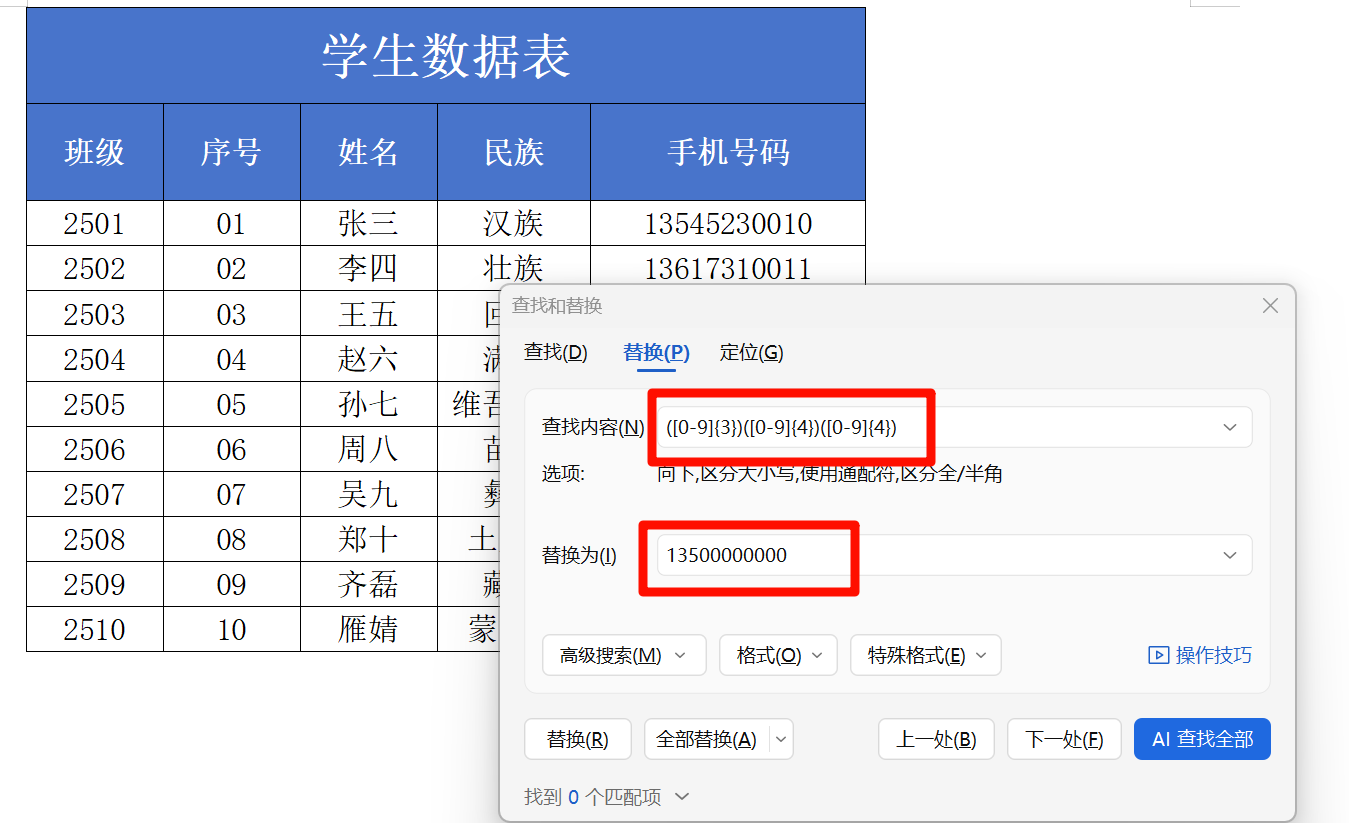Image resolution: width=1349 pixels, height=823 pixels.
Task: Open the 替换为 history dropdown
Action: click(1229, 555)
